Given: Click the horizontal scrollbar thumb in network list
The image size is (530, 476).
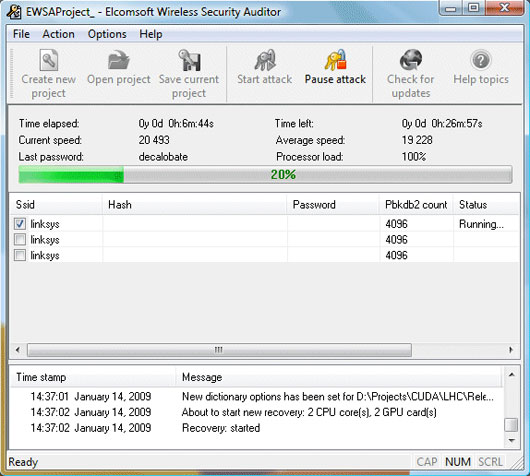Looking at the screenshot, I should point(219,350).
